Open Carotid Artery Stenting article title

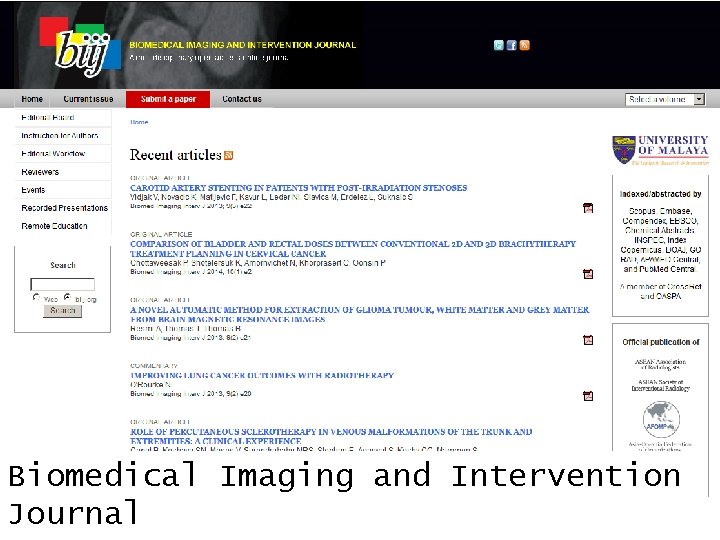tap(298, 188)
